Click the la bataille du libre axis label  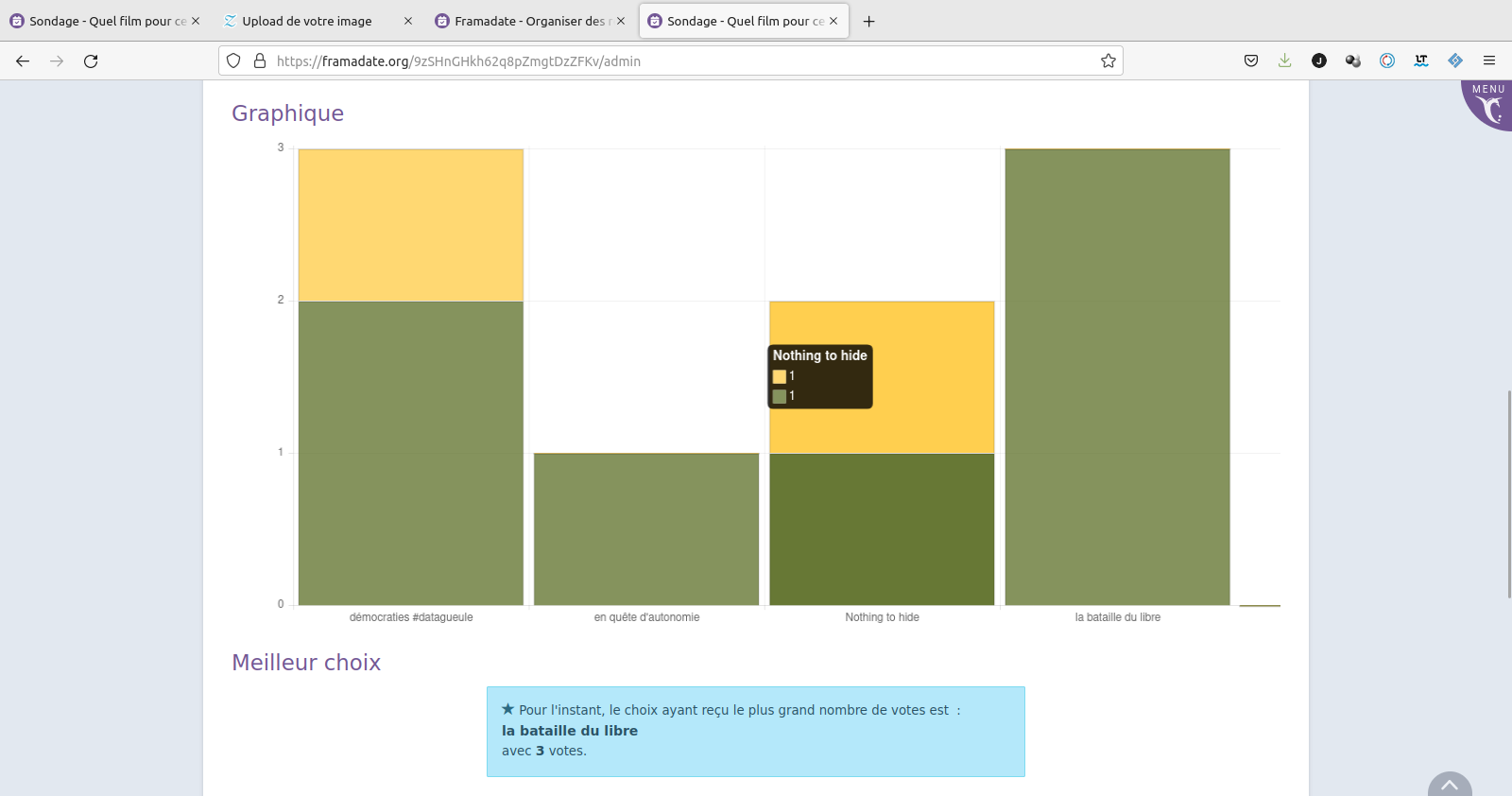click(x=1118, y=617)
